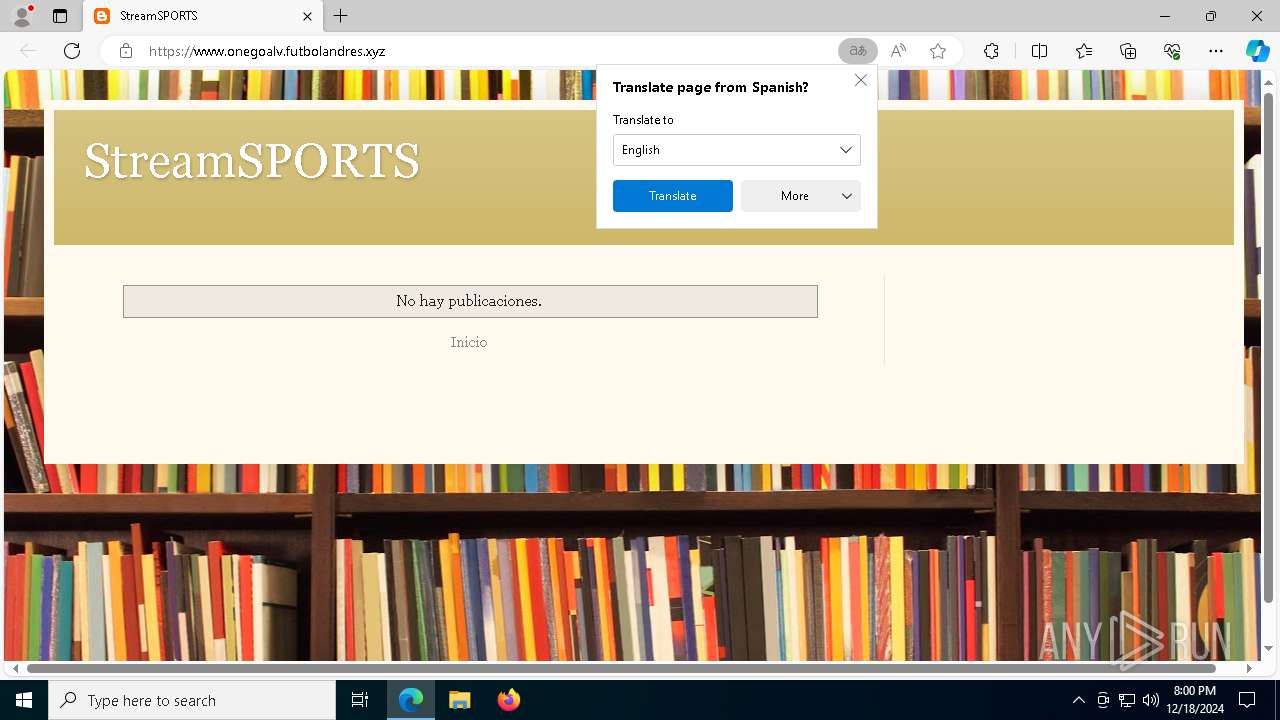Click the horizontal scrollbar thumb
1280x720 pixels.
click(x=621, y=668)
